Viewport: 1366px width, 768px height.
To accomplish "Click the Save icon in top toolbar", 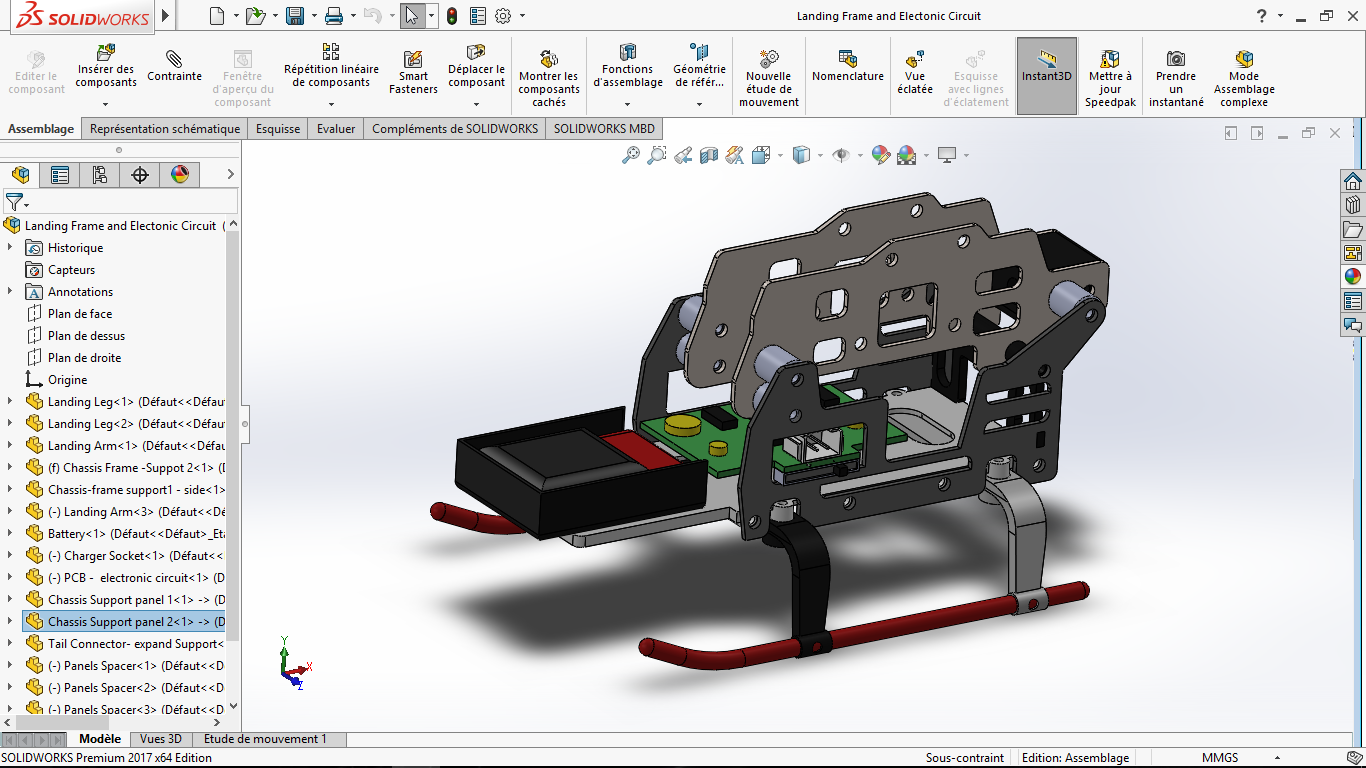I will click(295, 16).
